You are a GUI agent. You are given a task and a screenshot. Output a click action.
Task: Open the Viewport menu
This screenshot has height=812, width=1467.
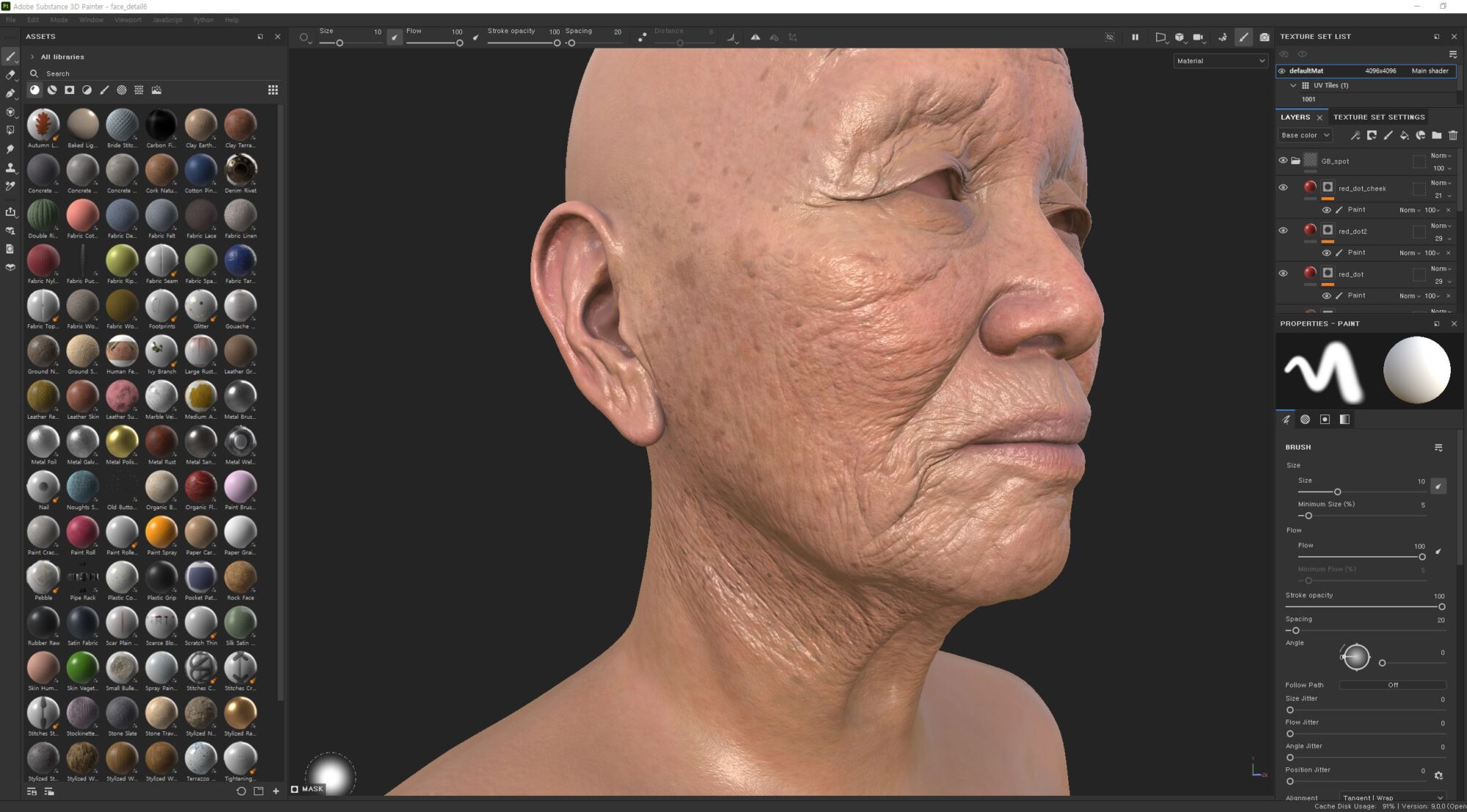click(x=128, y=20)
